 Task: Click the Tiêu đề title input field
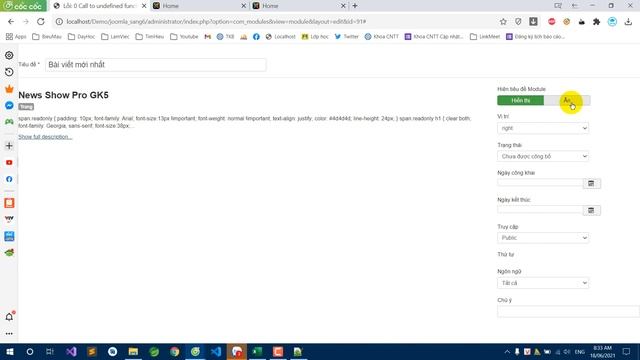[x=156, y=64]
